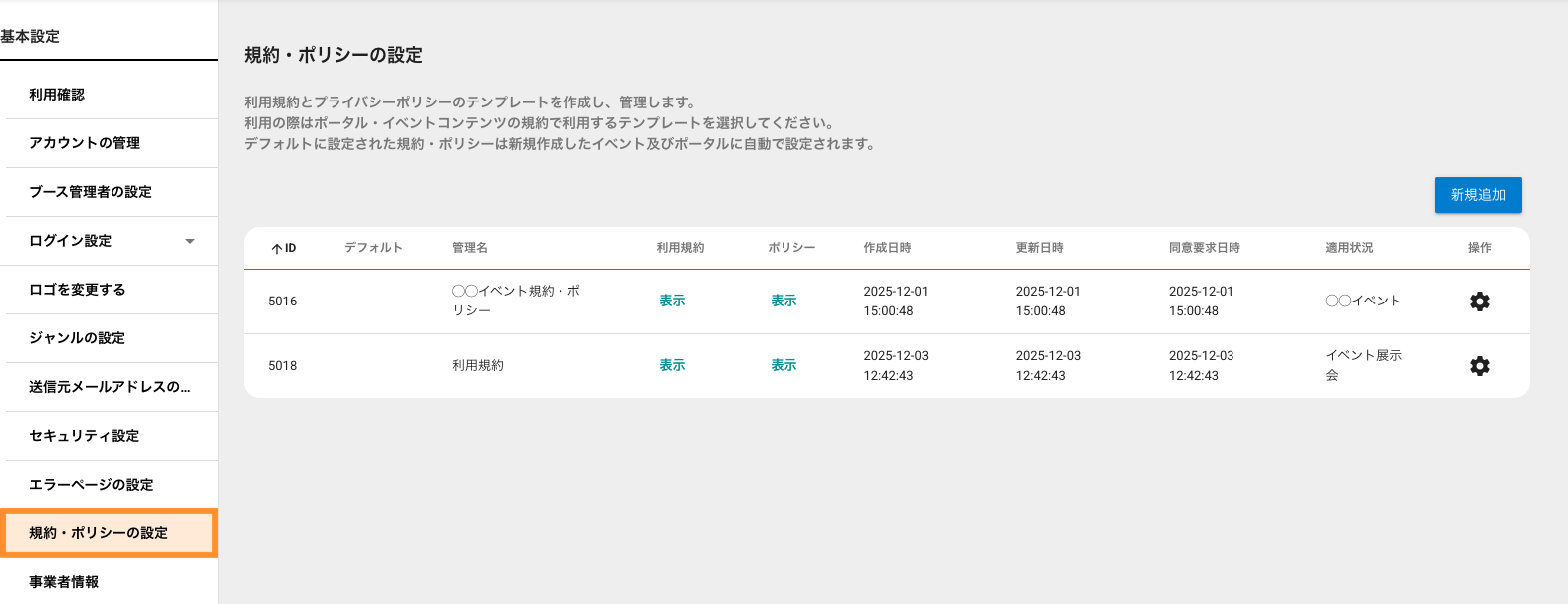Click イベント展示会 適用状況 cell
The image size is (1568, 604).
(1363, 365)
